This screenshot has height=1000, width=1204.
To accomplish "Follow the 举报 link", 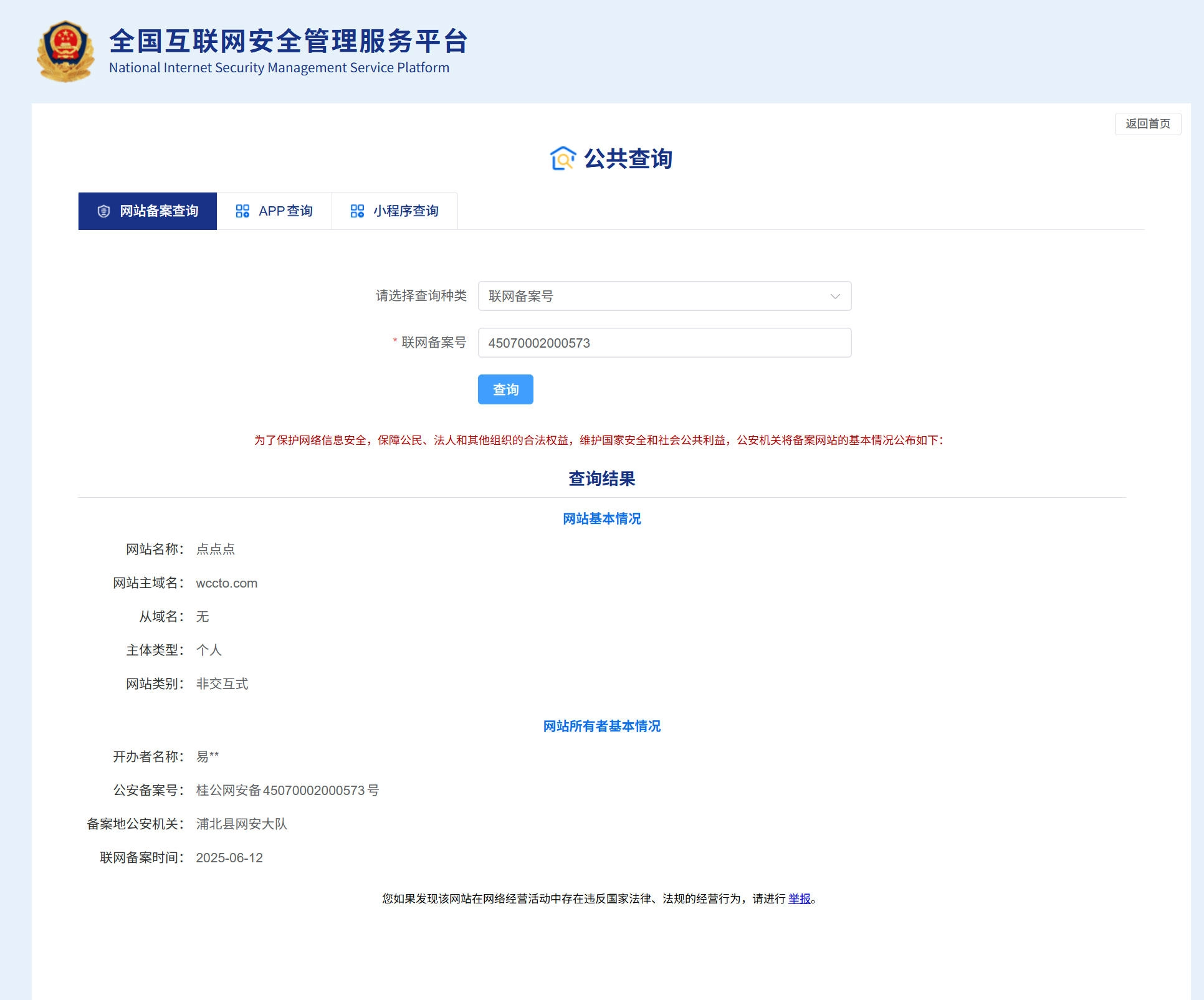I will click(800, 898).
